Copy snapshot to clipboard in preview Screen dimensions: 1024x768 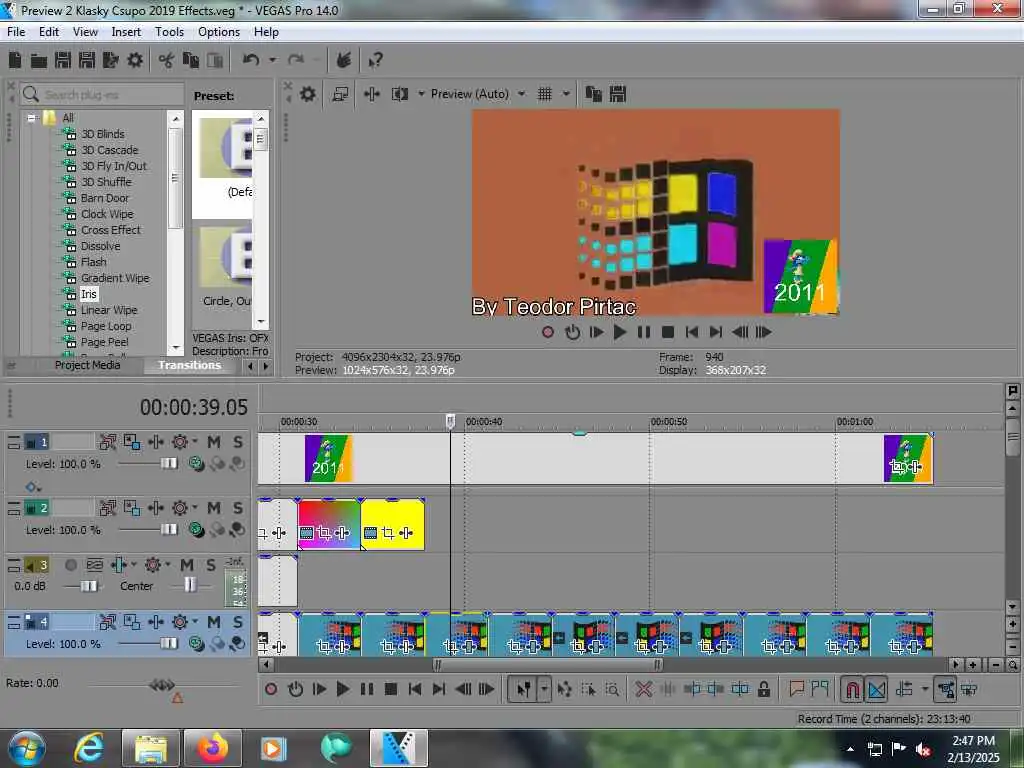tap(594, 94)
